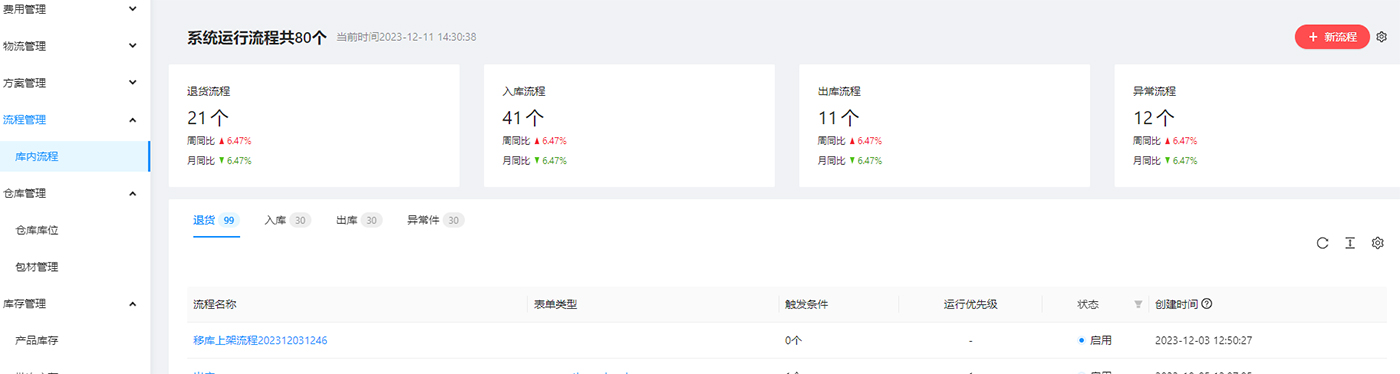Open the 退货流程 statistics card
Screen dimensions: 1400x374
314,126
